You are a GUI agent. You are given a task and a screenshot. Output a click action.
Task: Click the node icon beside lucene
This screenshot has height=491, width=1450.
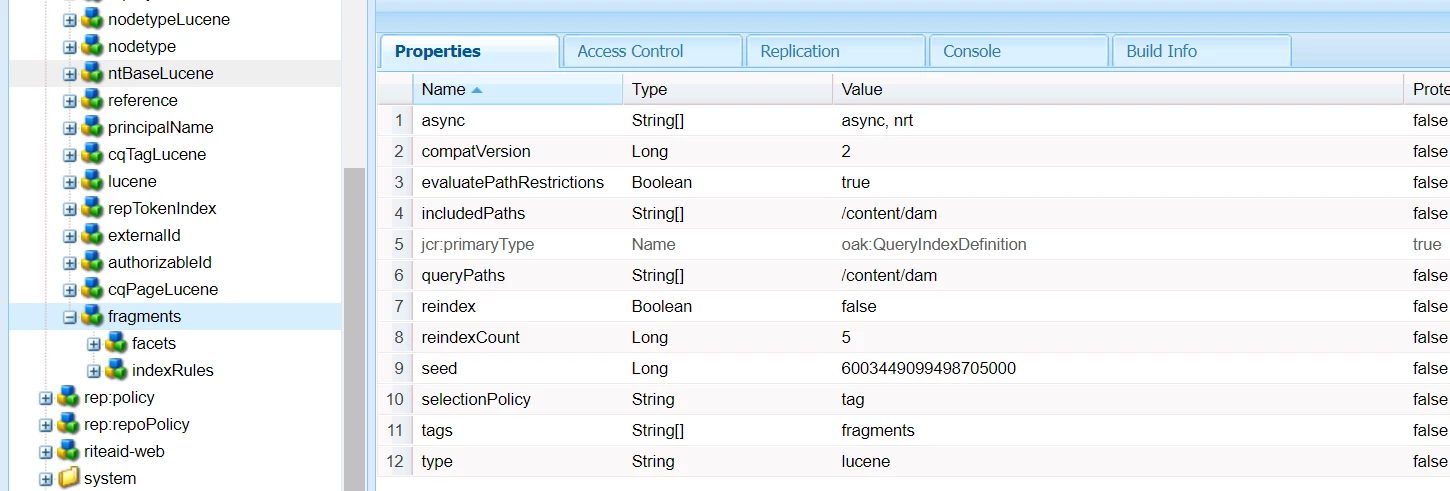(92, 181)
